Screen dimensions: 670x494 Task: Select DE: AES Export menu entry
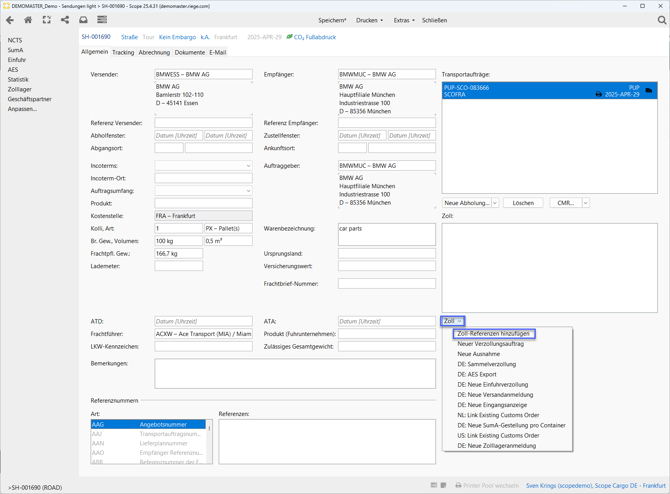point(477,374)
